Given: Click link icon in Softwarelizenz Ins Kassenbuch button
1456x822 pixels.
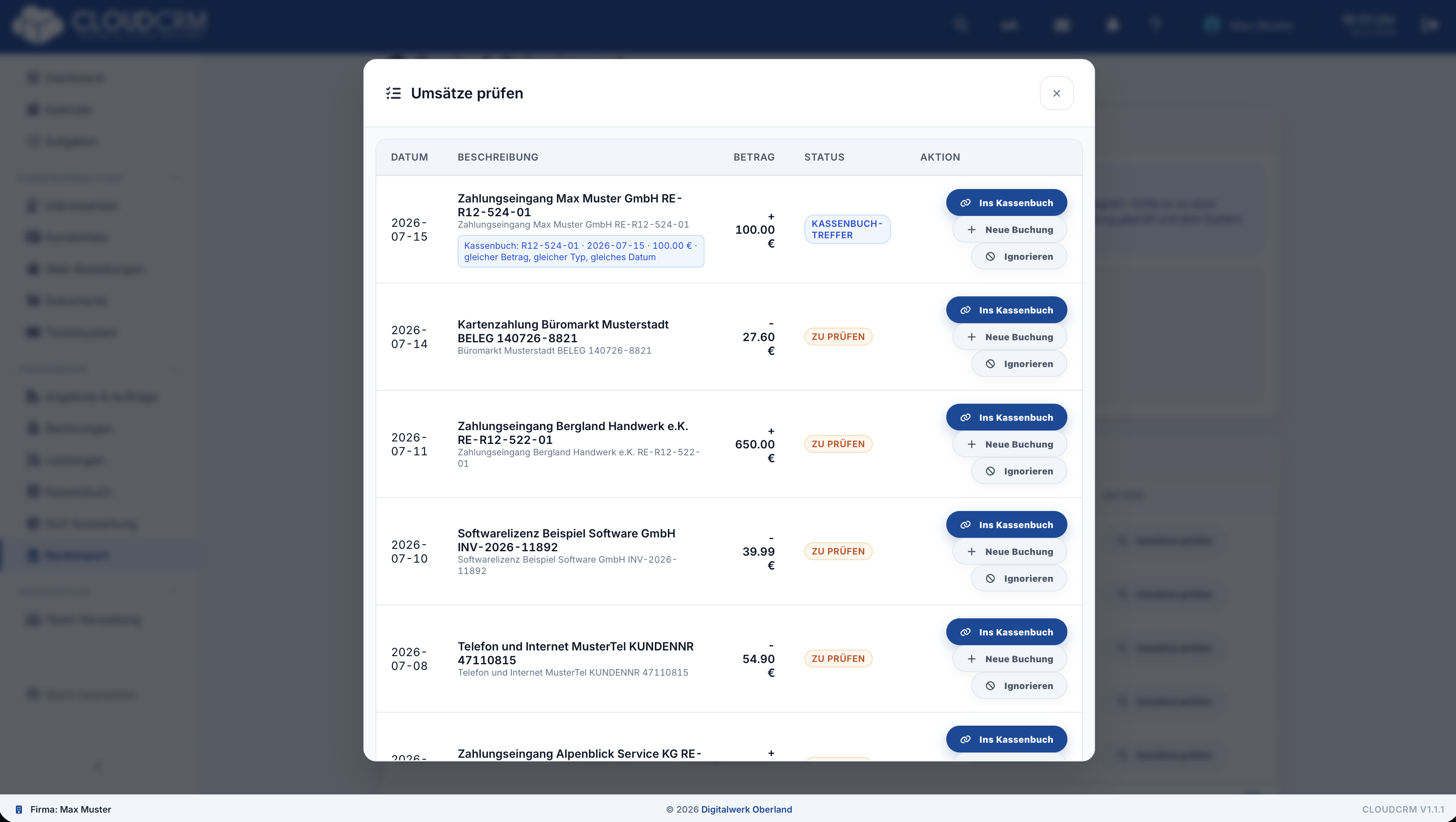Looking at the screenshot, I should point(965,525).
